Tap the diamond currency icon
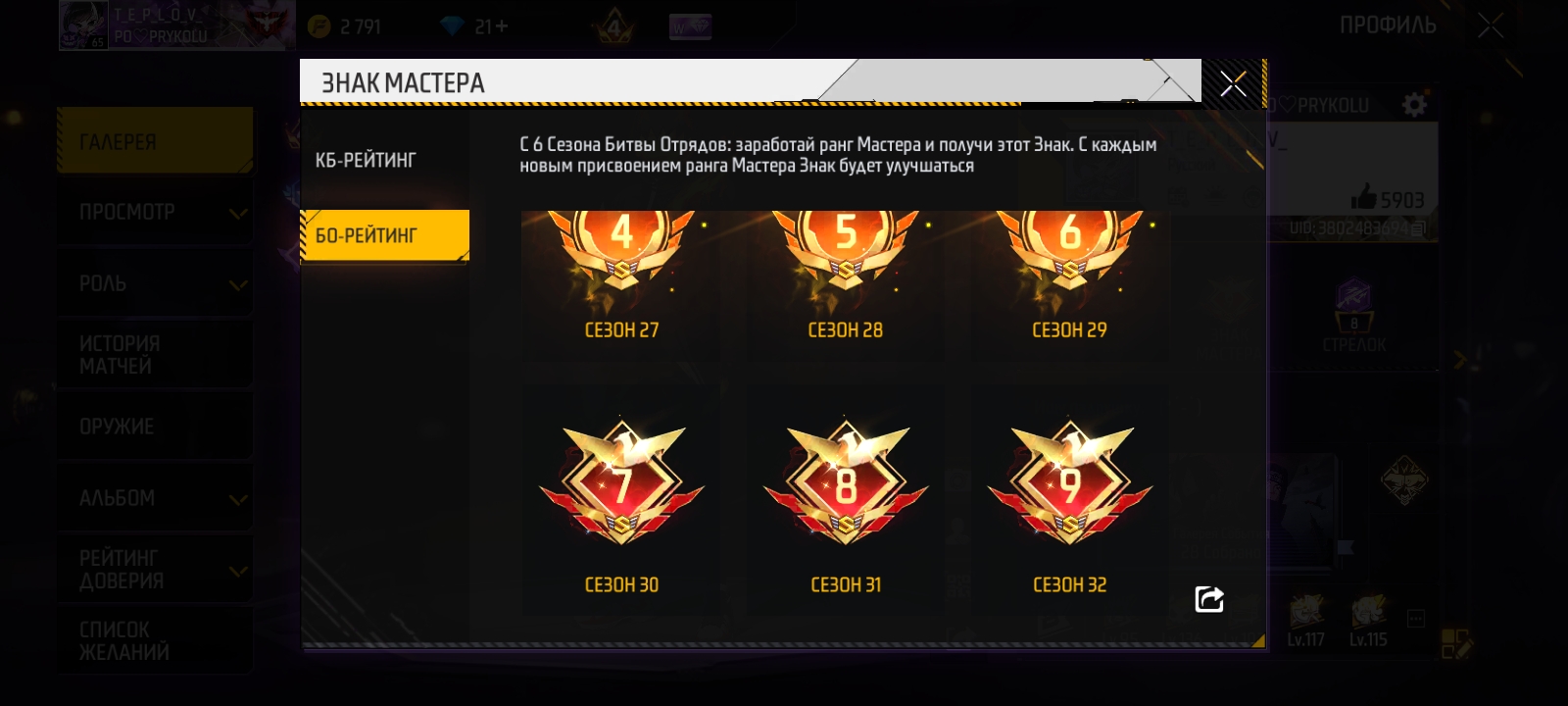This screenshot has width=1568, height=706. click(x=452, y=26)
